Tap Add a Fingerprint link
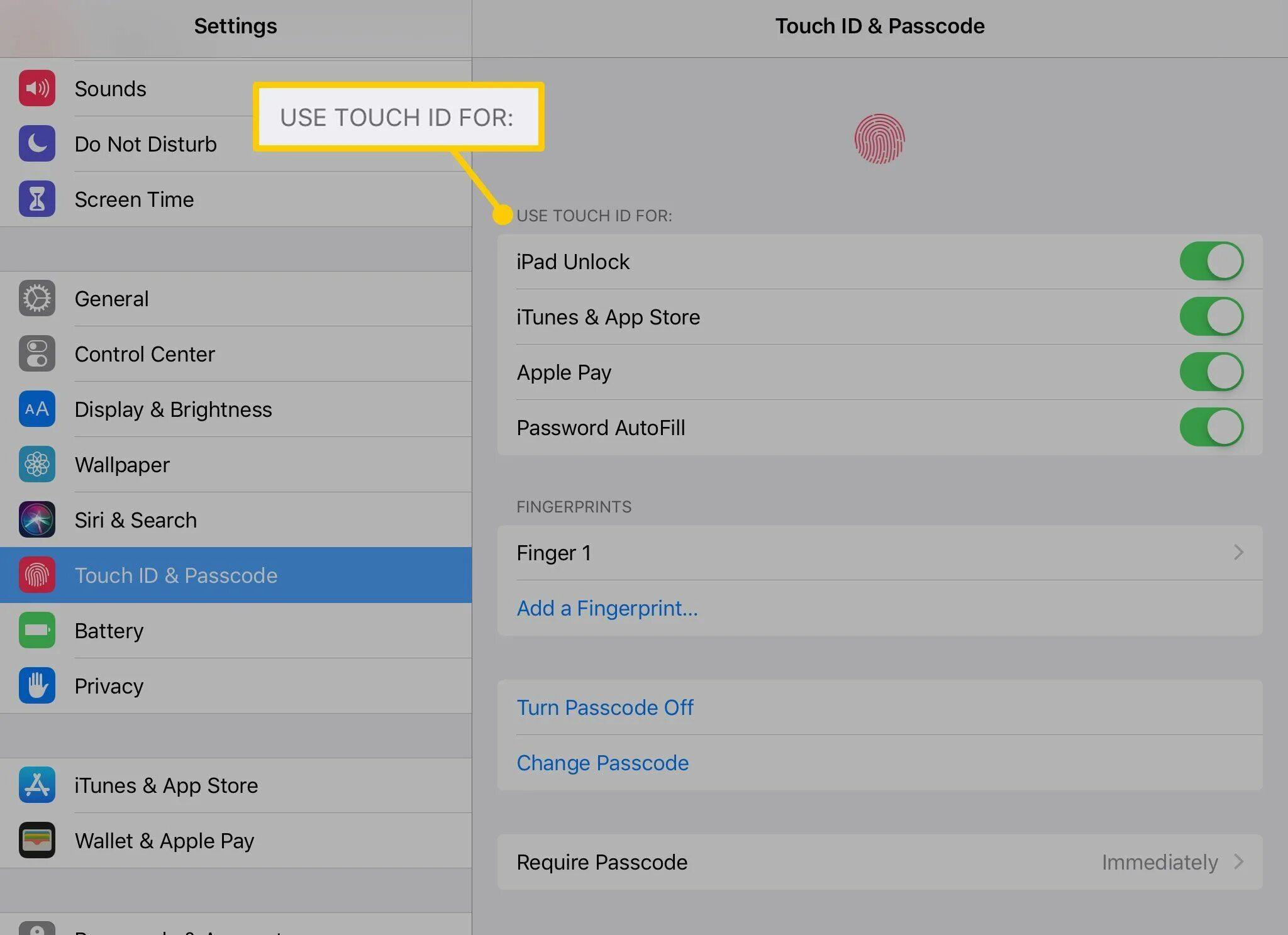The height and width of the screenshot is (935, 1288). (x=607, y=608)
